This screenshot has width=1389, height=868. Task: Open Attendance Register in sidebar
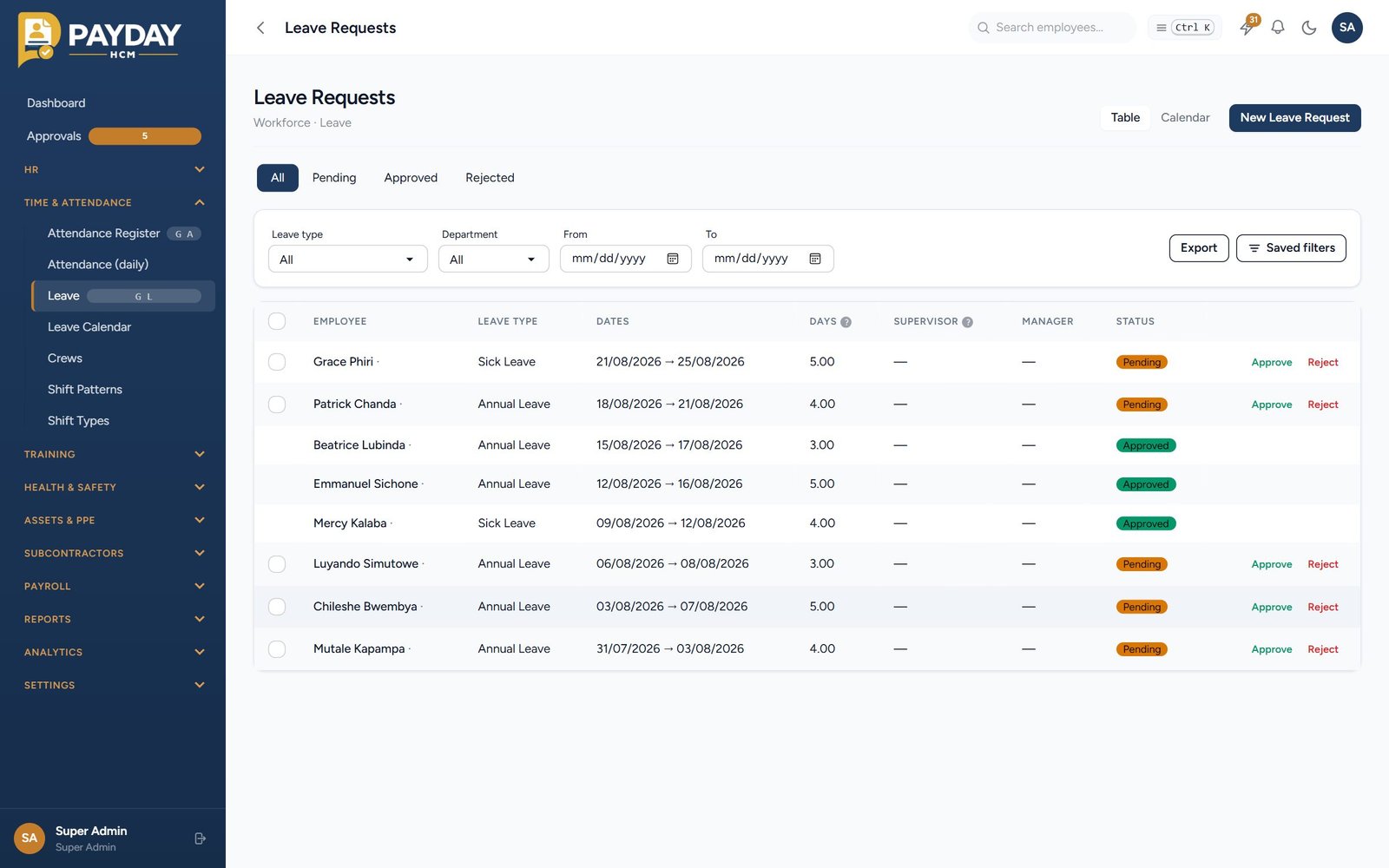[x=123, y=233]
